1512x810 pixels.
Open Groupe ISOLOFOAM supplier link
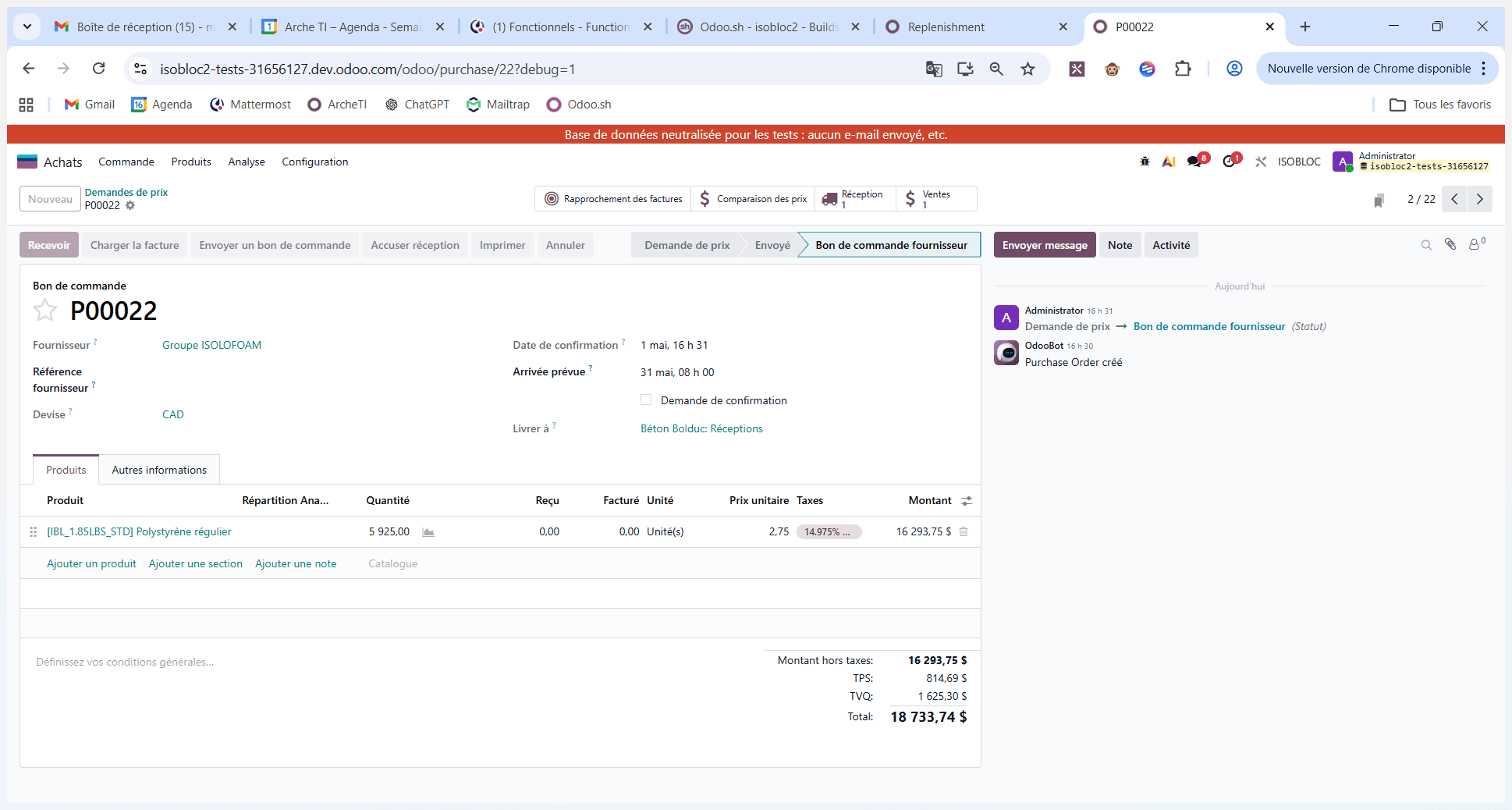211,345
